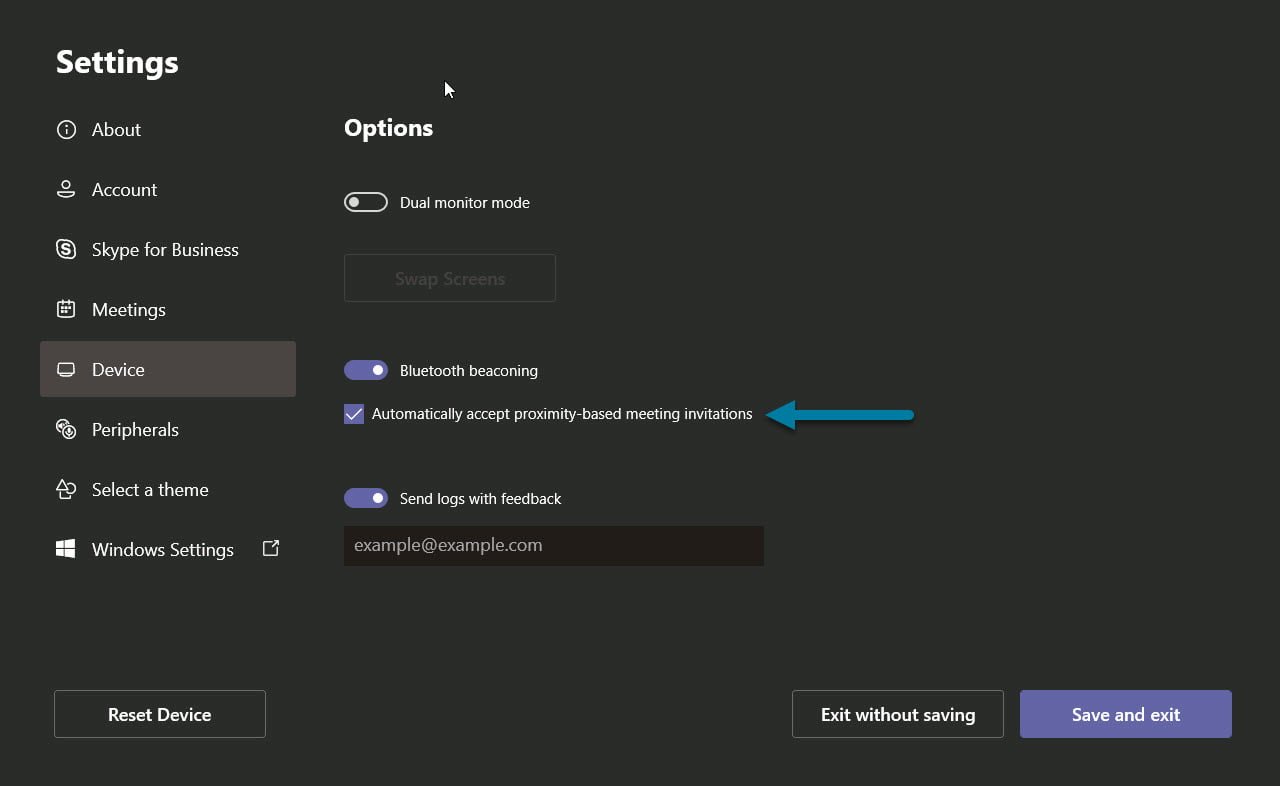
Task: Click the Skype for Business icon
Action: pyautogui.click(x=66, y=249)
